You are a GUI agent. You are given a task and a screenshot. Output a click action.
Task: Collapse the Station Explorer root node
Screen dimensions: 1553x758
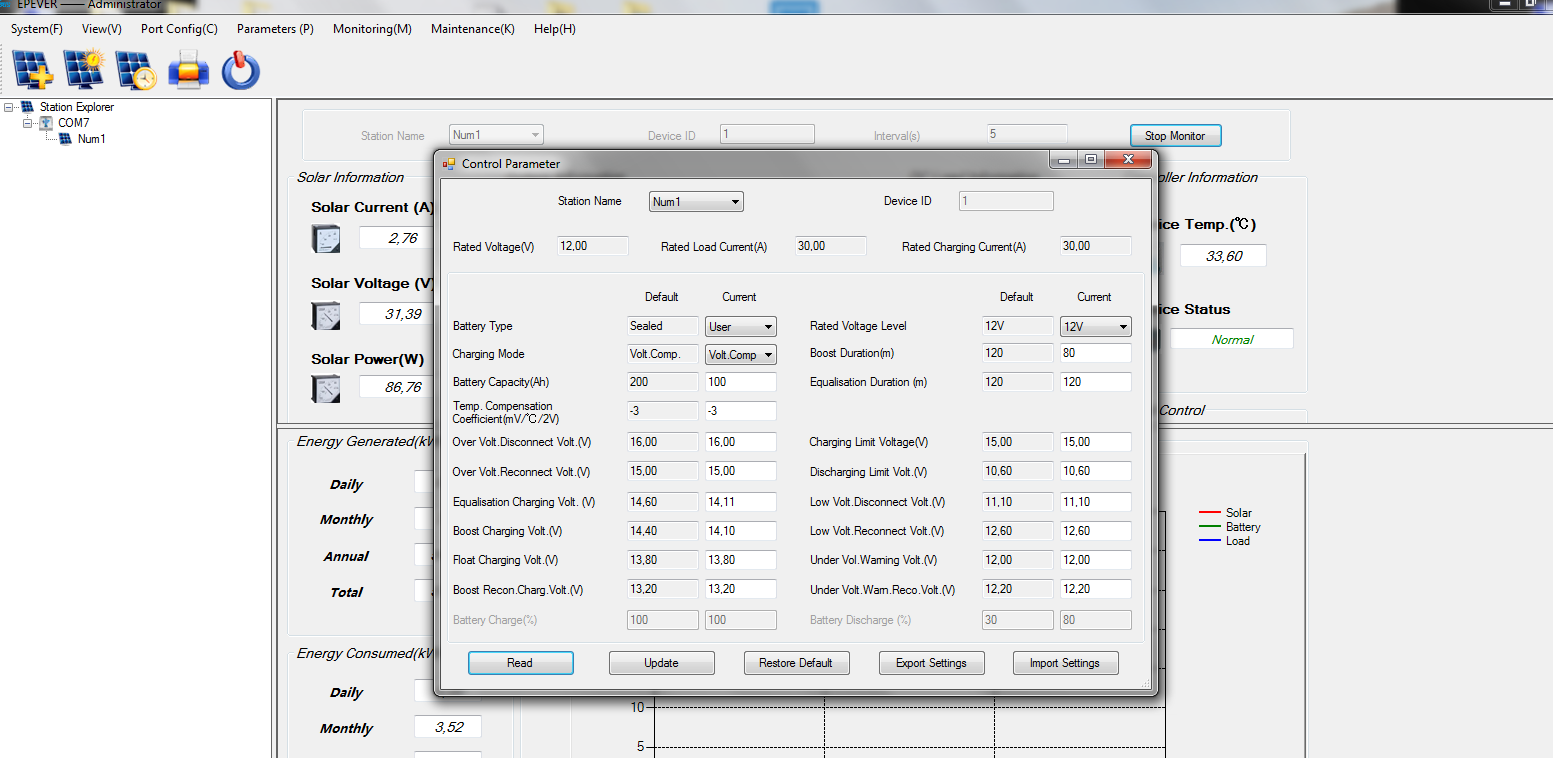[9, 107]
